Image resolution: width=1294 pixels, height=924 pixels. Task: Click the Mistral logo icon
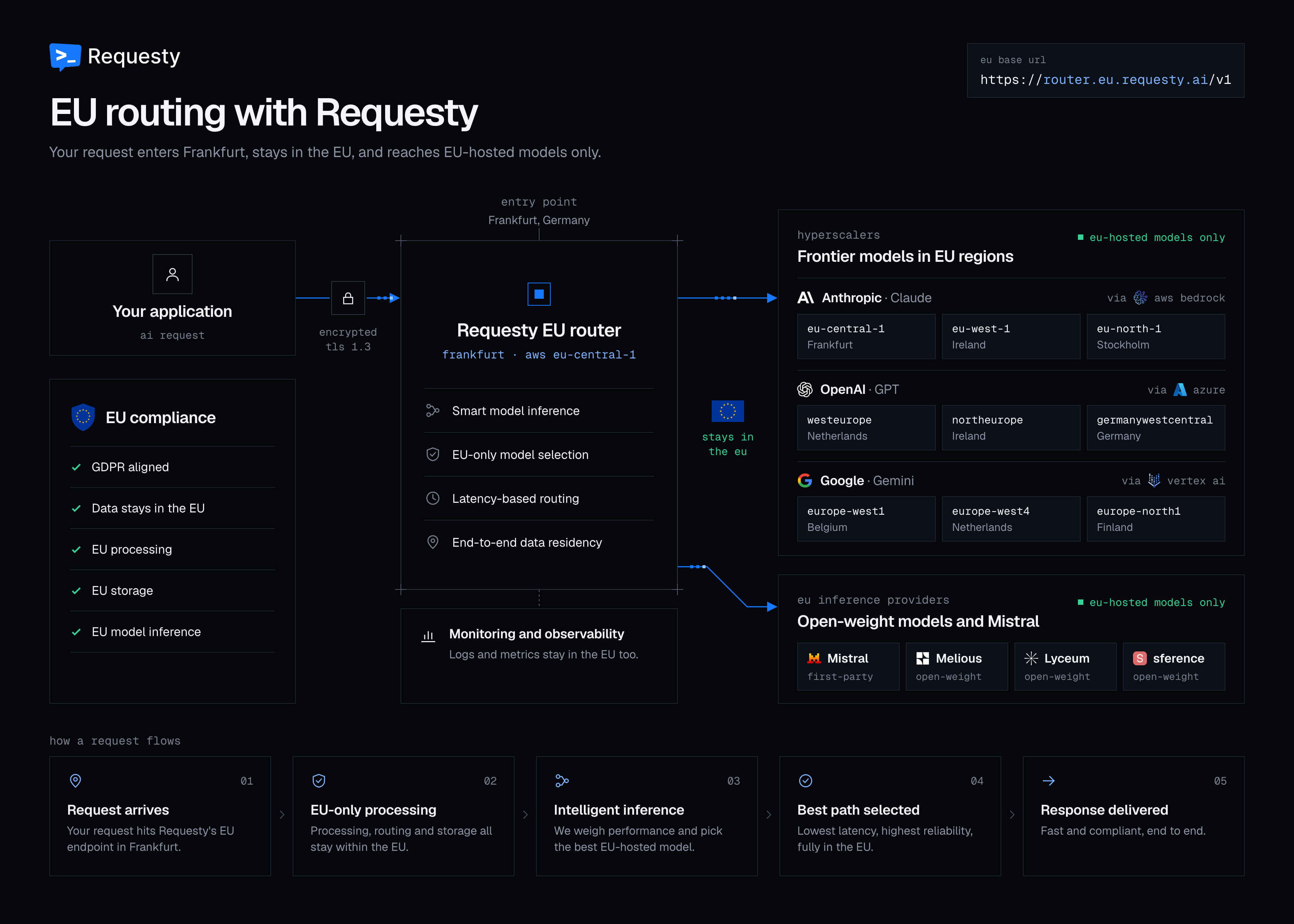pos(814,658)
